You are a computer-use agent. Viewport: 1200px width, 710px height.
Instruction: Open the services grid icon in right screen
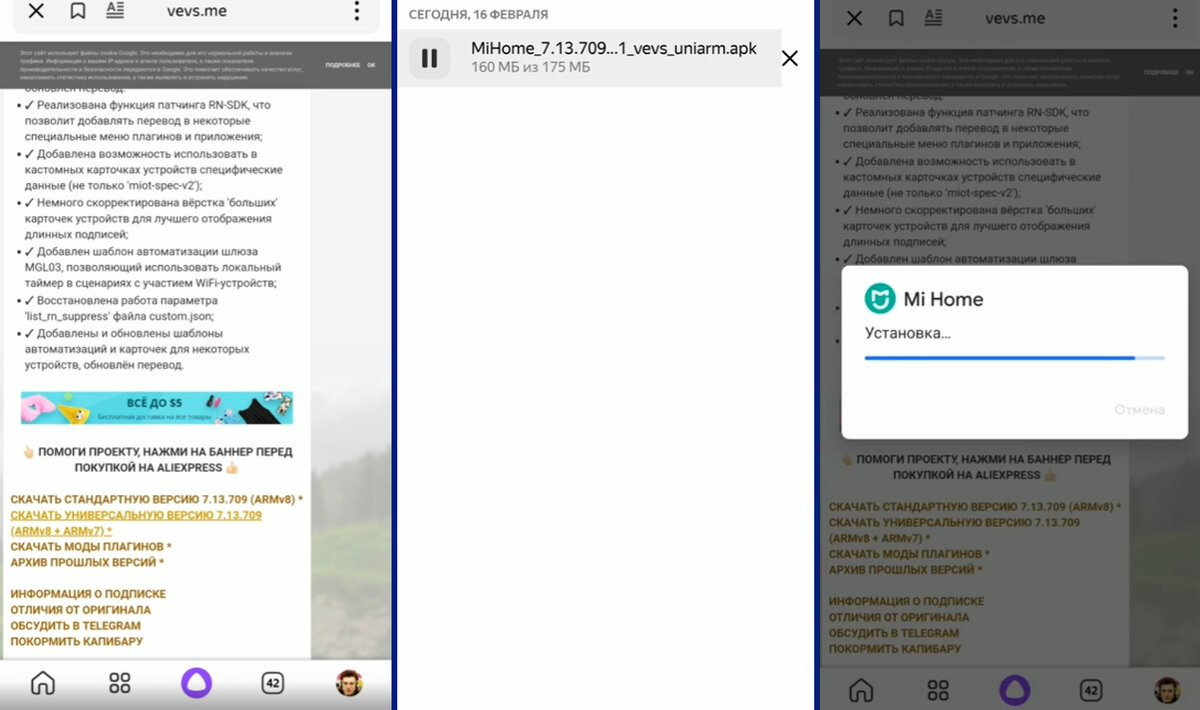(x=938, y=690)
